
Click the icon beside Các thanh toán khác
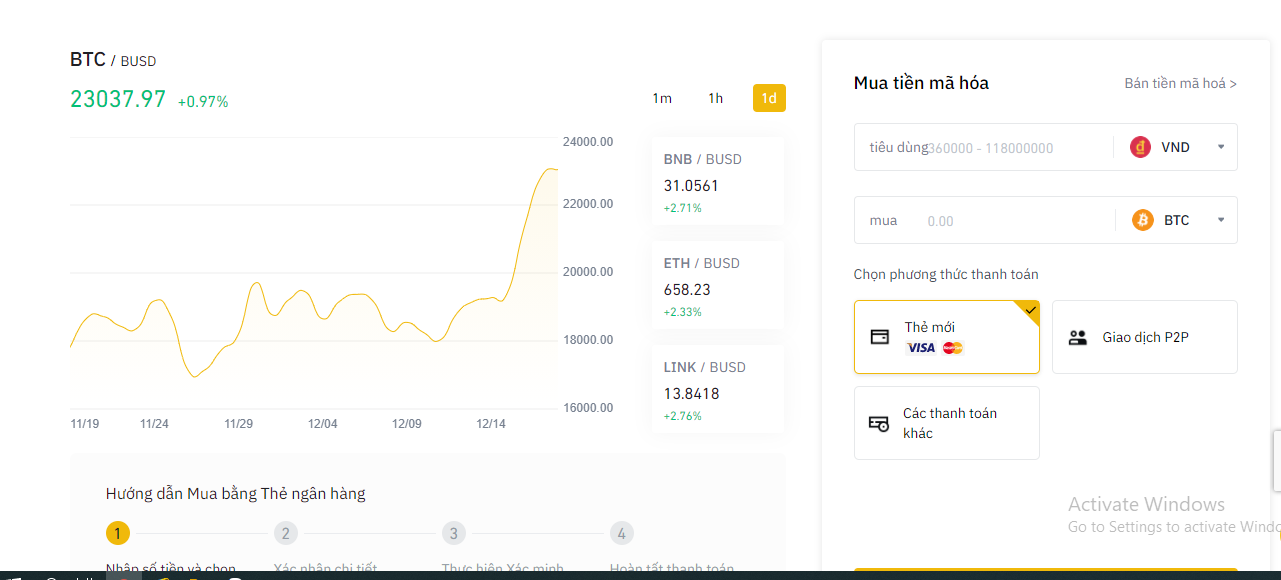(x=878, y=423)
